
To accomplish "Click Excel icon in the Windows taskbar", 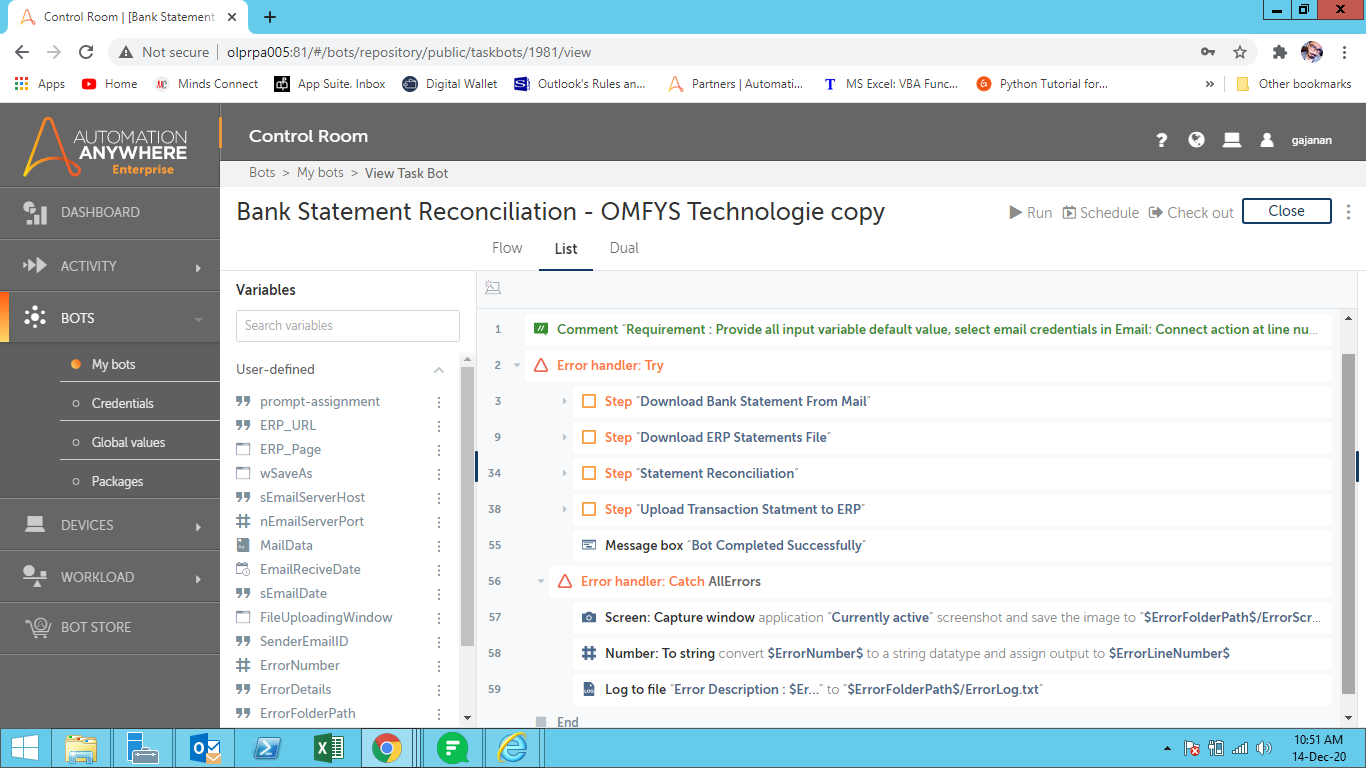I will coord(329,748).
